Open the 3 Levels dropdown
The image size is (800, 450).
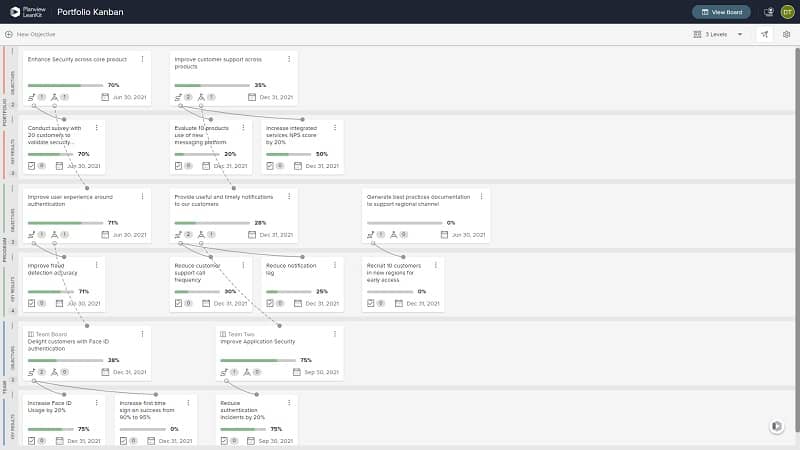pyautogui.click(x=718, y=34)
